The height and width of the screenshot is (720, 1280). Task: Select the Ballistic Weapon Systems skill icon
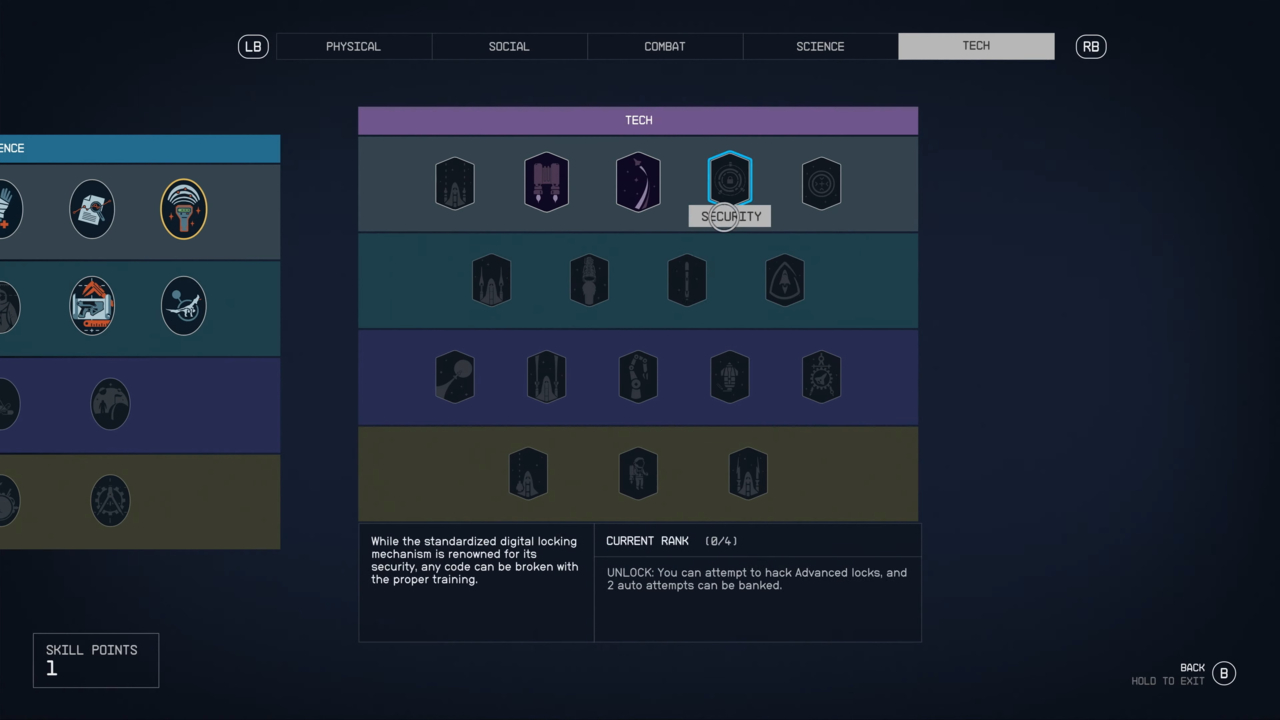coord(455,183)
